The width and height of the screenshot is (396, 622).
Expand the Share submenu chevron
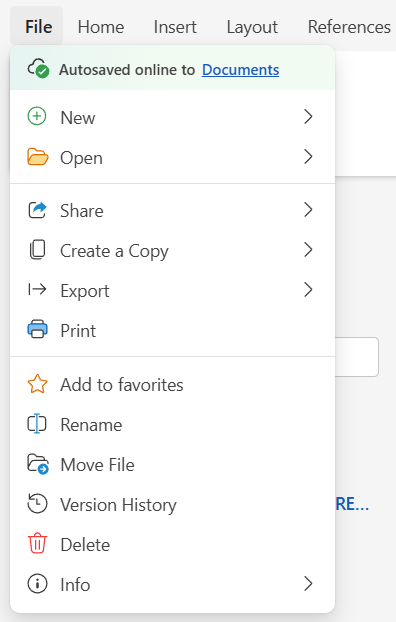308,210
